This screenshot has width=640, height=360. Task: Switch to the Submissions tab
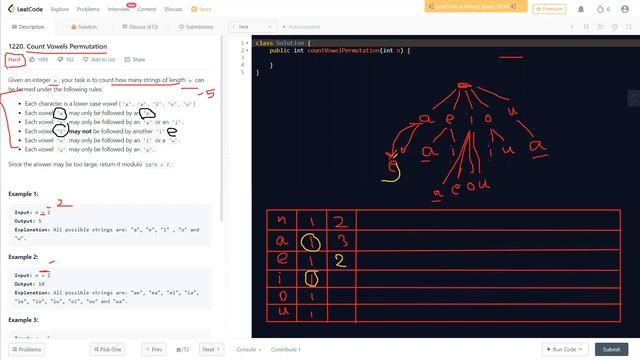pos(196,27)
